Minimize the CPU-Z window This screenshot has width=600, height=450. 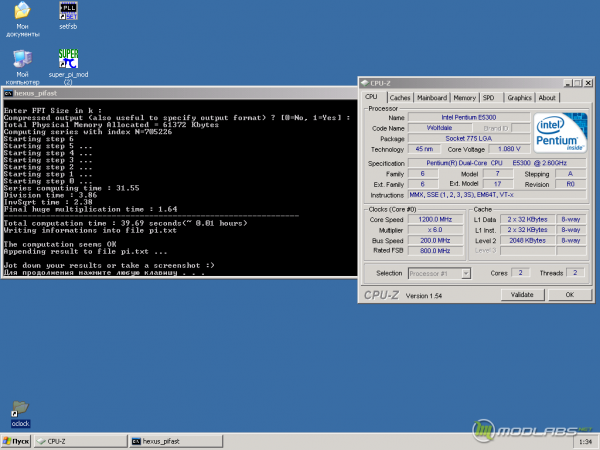tap(568, 83)
